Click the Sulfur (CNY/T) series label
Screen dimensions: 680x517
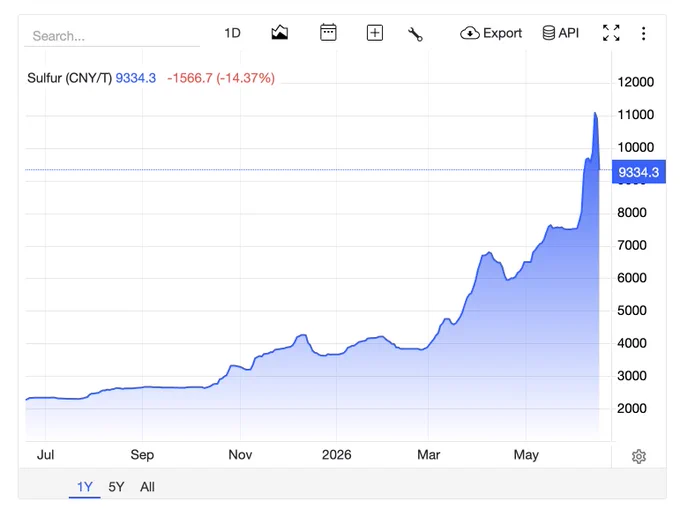click(69, 78)
